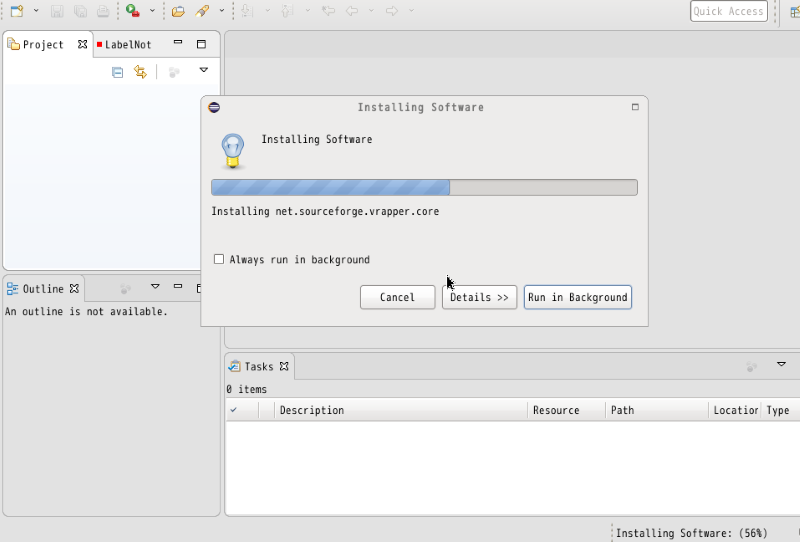Click the Search flashlight toolbar icon
This screenshot has width=800, height=542.
point(202,11)
